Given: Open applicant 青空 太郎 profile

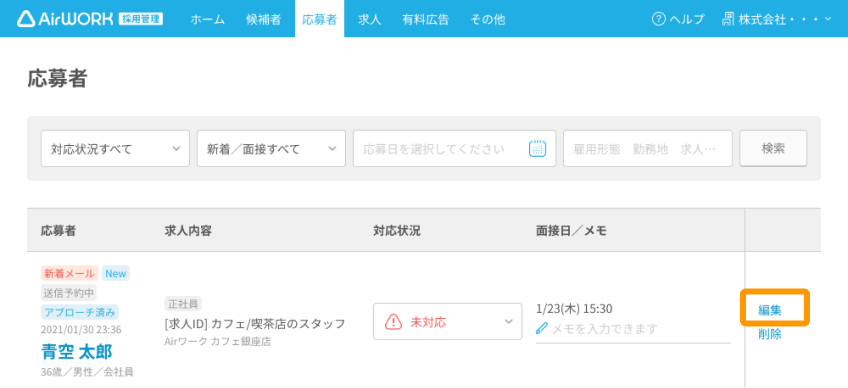Looking at the screenshot, I should tap(77, 352).
